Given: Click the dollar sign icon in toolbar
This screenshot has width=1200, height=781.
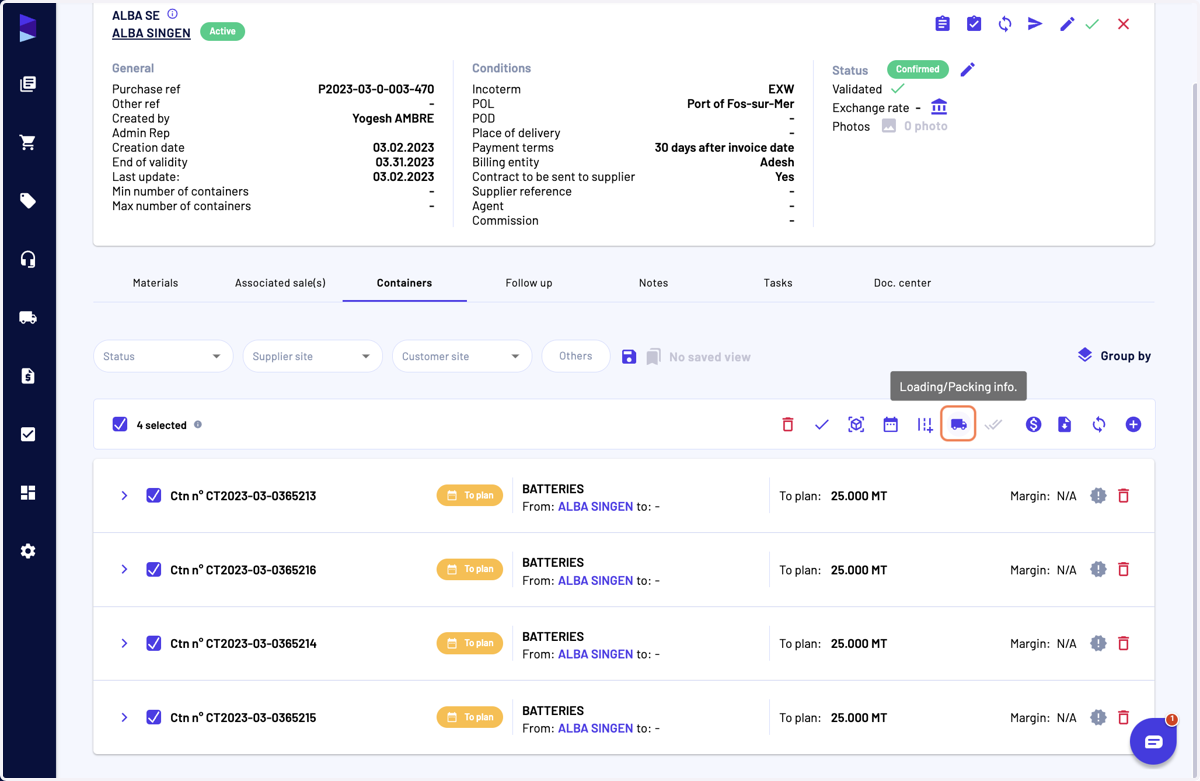Looking at the screenshot, I should click(1033, 425).
